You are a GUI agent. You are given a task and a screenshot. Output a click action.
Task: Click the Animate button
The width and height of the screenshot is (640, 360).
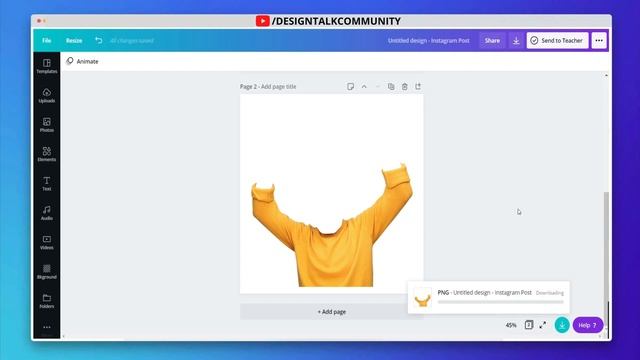click(x=82, y=61)
